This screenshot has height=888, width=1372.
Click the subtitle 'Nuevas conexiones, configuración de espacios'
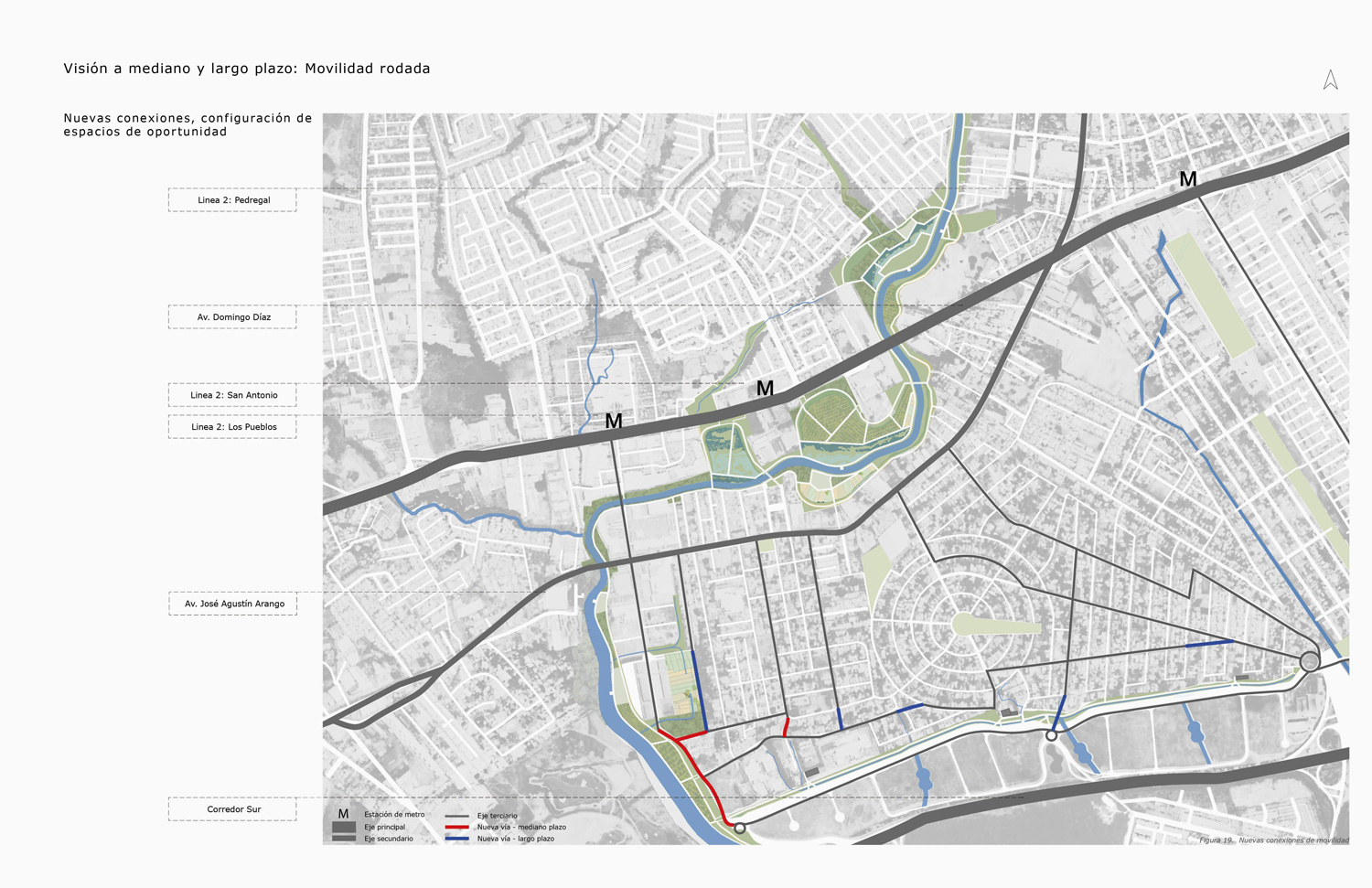tap(188, 124)
